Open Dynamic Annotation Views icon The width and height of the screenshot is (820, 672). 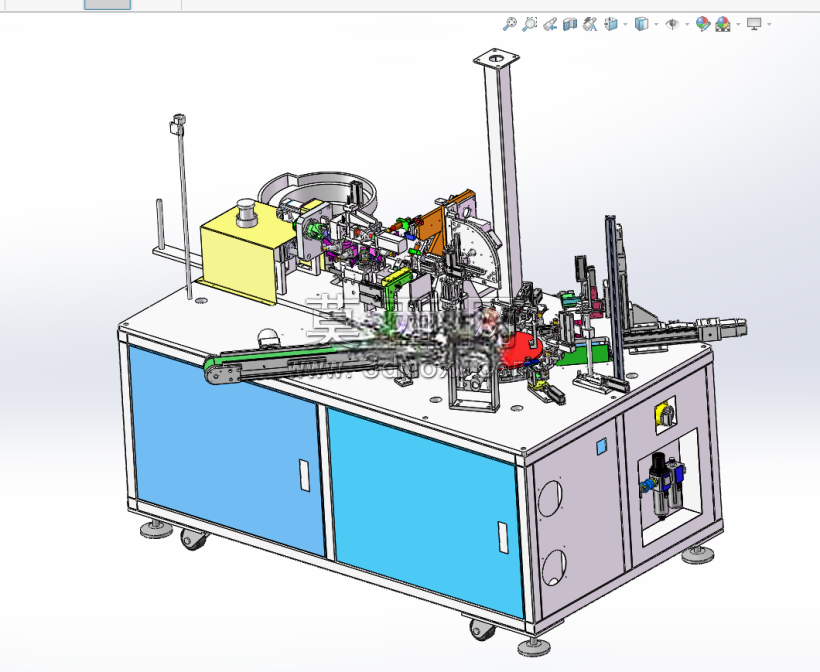click(x=590, y=24)
